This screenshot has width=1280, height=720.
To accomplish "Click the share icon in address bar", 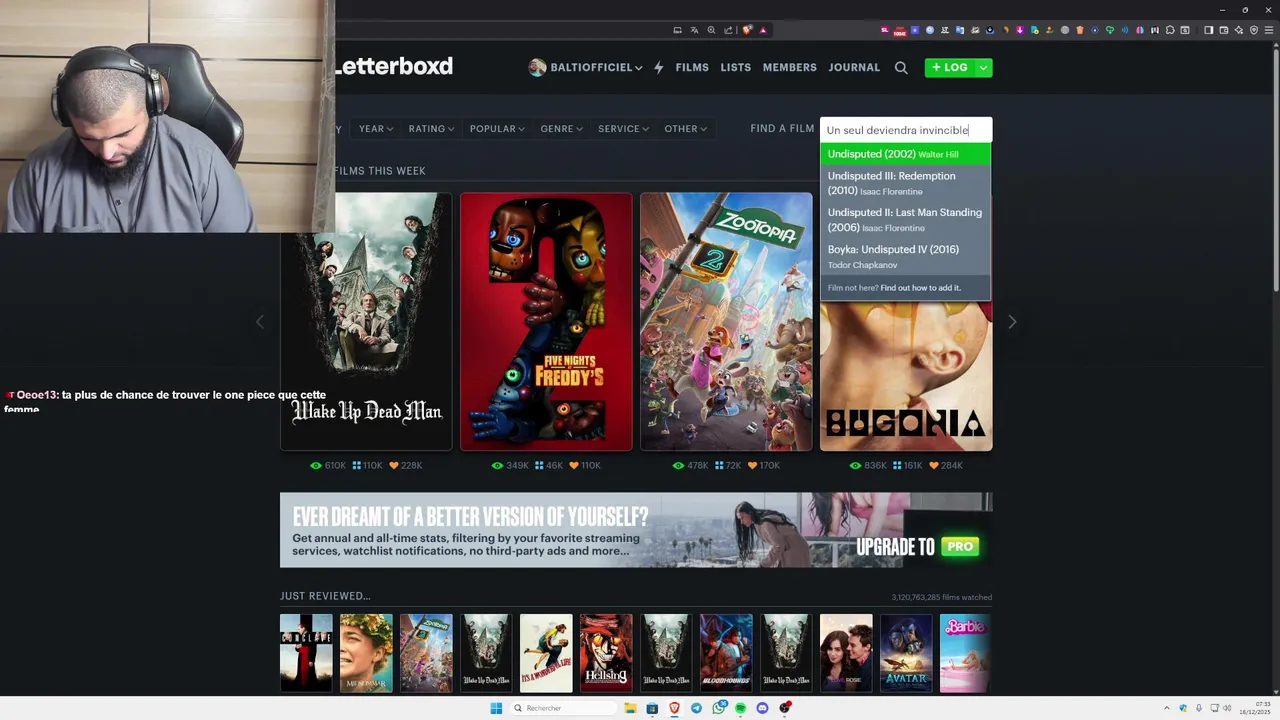I will coord(728,30).
